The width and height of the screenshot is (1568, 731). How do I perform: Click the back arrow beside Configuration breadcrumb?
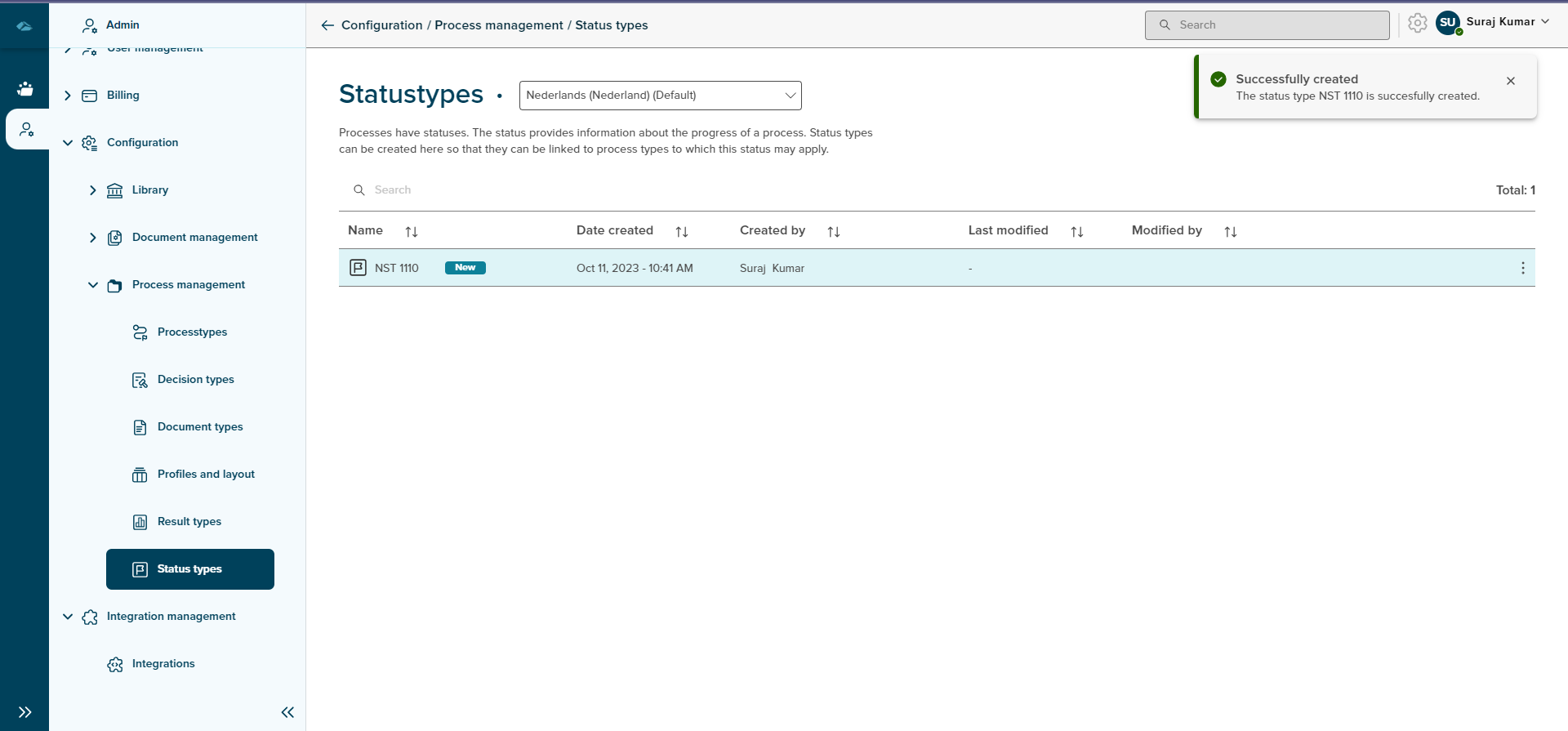[x=327, y=25]
